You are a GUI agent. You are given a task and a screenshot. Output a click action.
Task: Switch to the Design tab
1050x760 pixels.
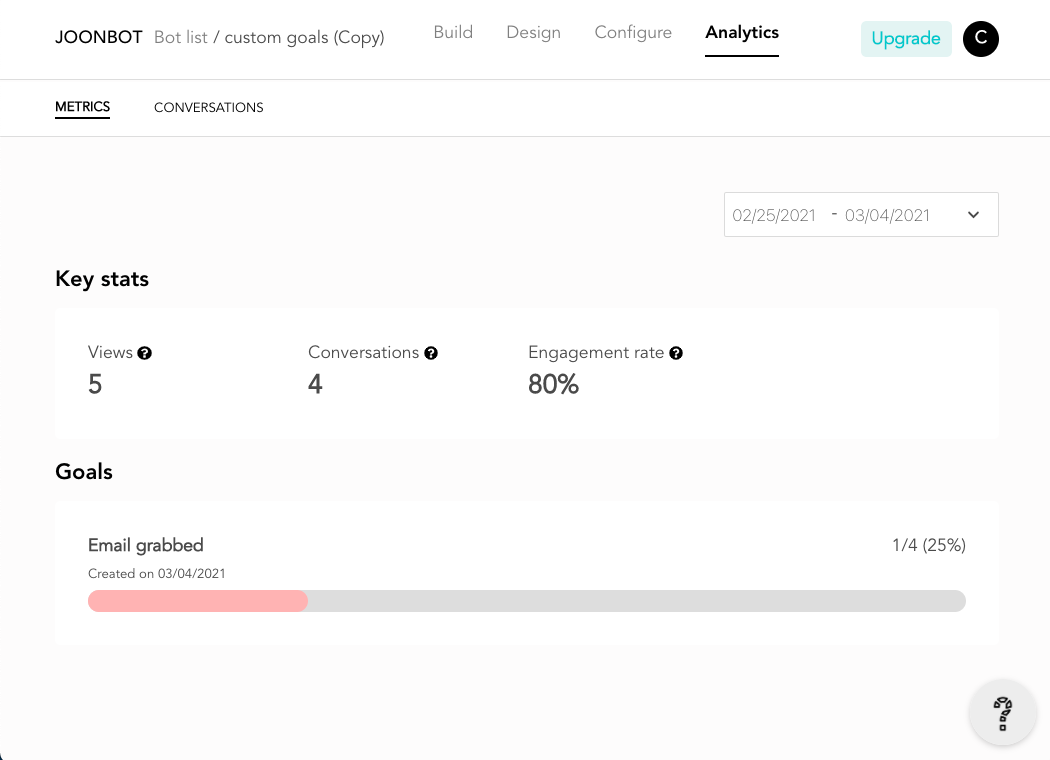click(x=534, y=32)
